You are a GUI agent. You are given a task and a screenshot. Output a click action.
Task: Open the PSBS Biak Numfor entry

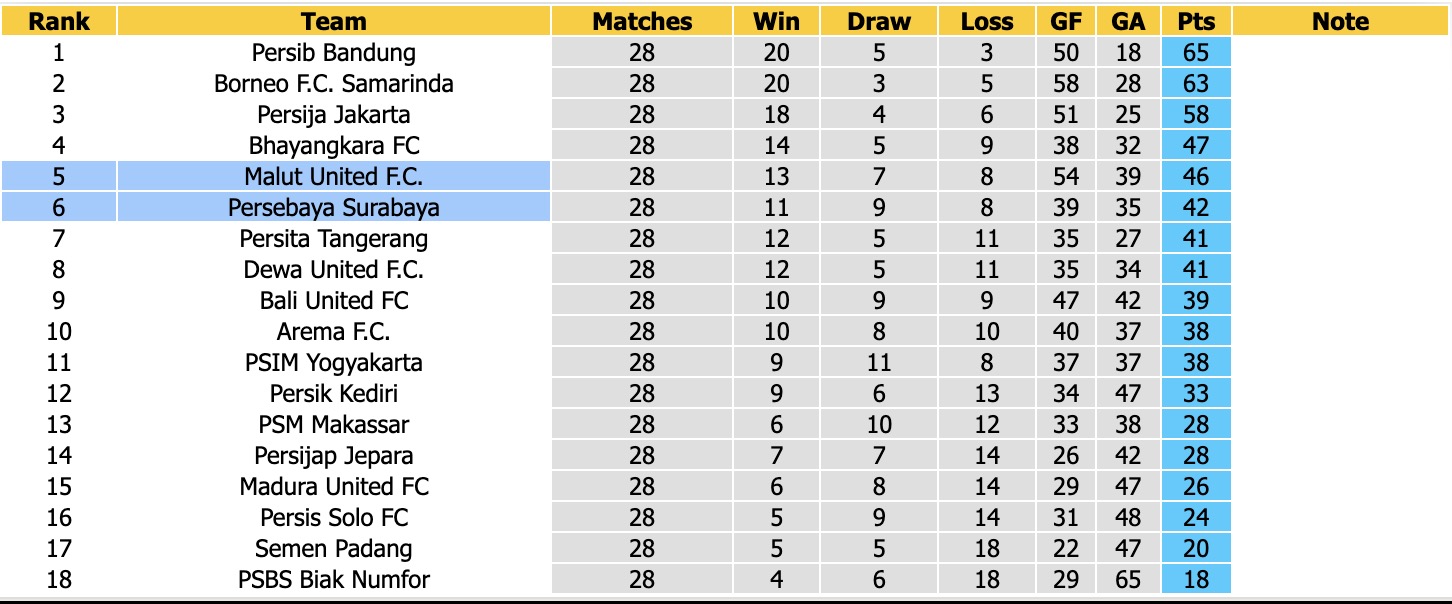334,579
